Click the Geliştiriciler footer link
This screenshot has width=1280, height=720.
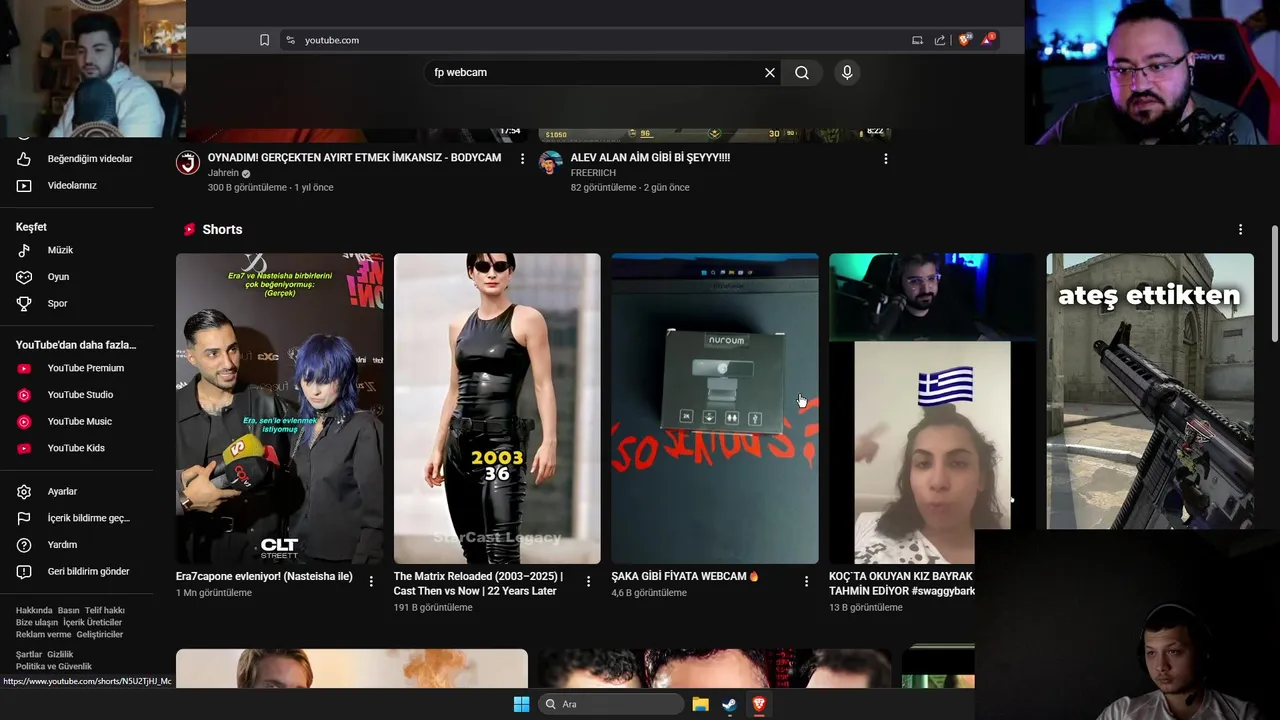100,634
